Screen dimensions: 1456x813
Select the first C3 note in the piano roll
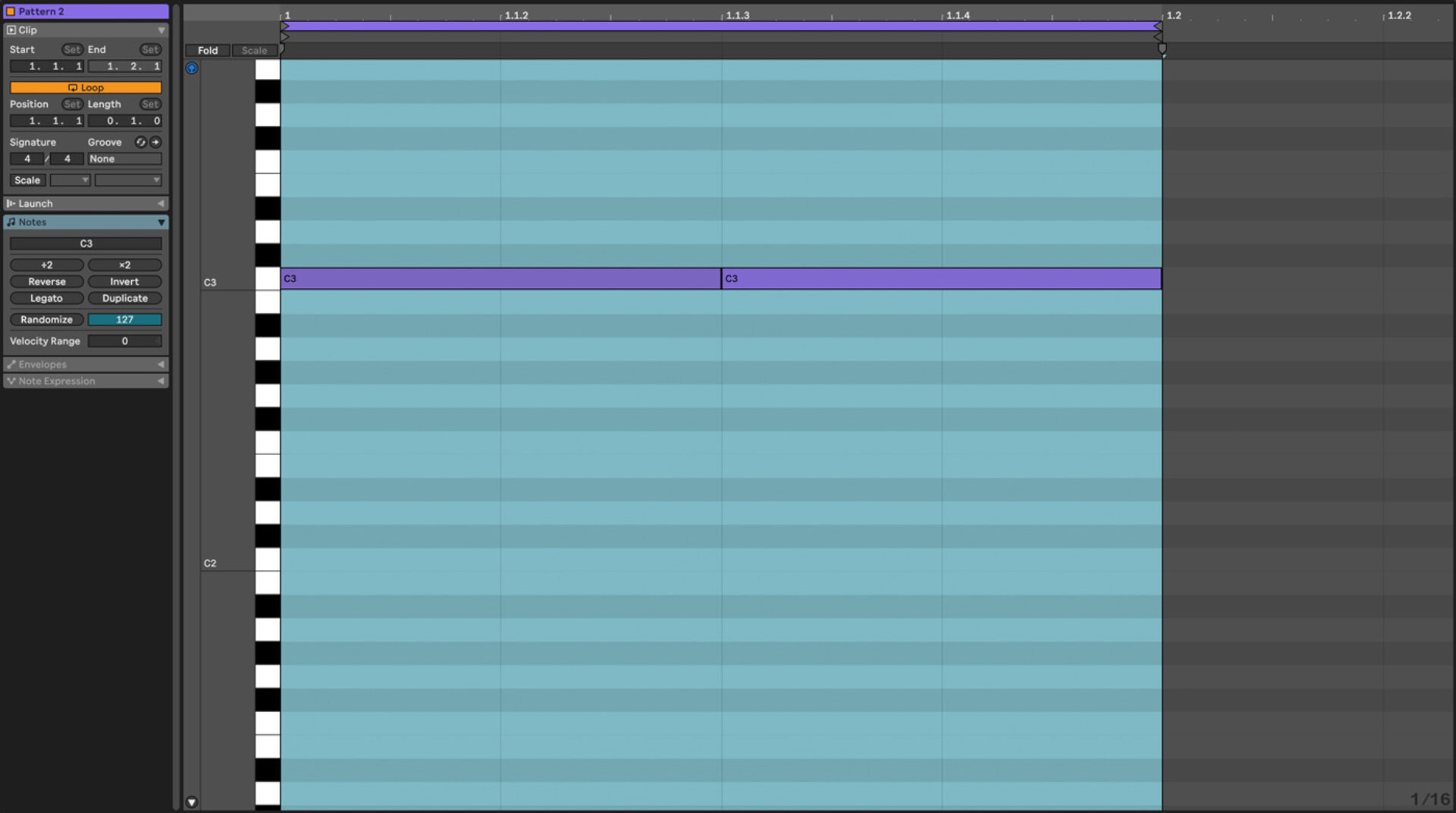point(500,279)
